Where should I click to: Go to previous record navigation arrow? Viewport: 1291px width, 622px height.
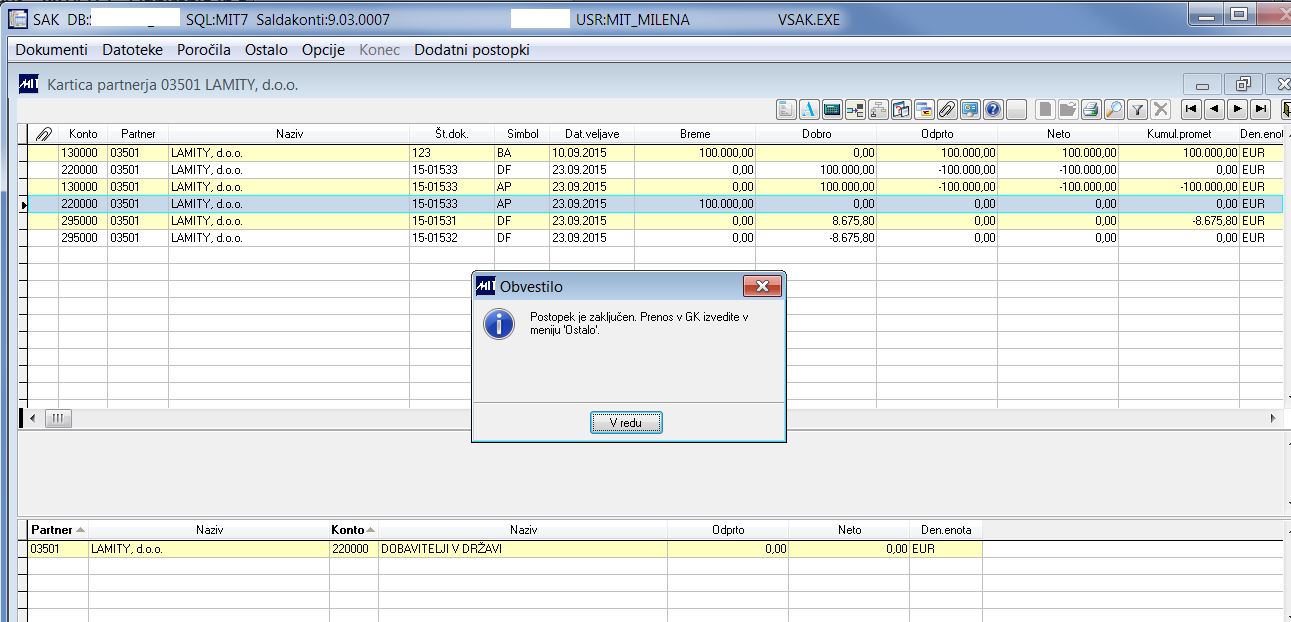click(x=1214, y=109)
